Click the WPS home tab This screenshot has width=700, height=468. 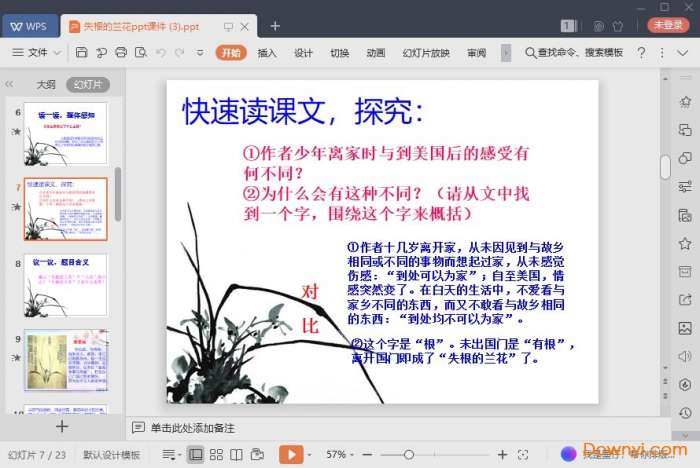pos(29,26)
